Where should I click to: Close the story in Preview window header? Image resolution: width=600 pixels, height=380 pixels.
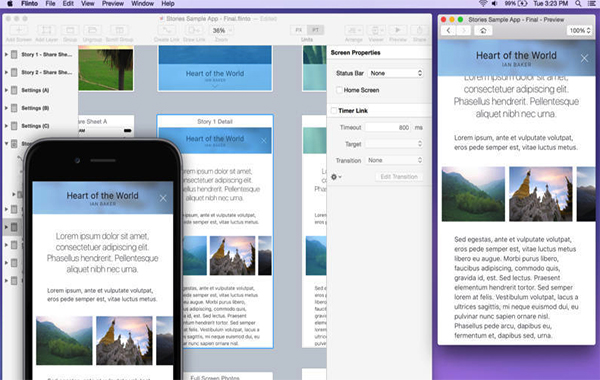coord(584,58)
